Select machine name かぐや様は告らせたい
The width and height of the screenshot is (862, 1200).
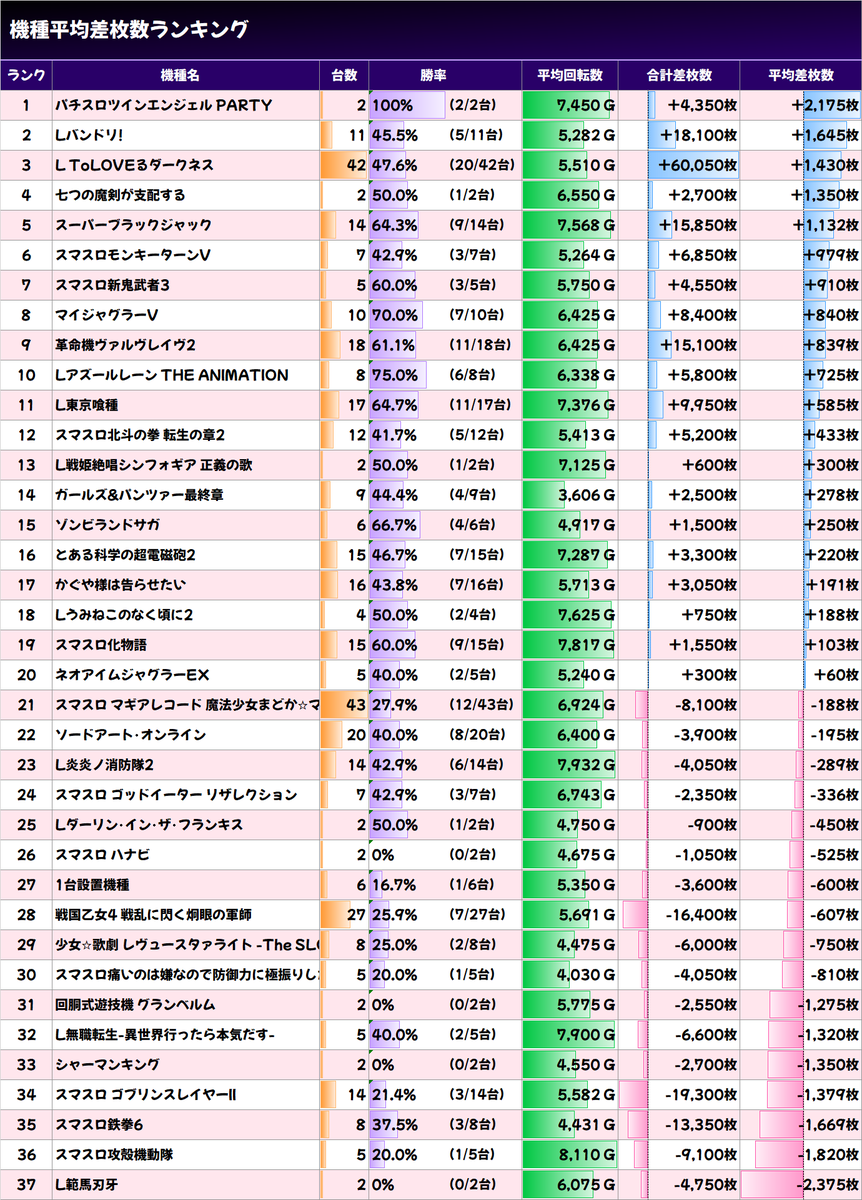click(120, 585)
